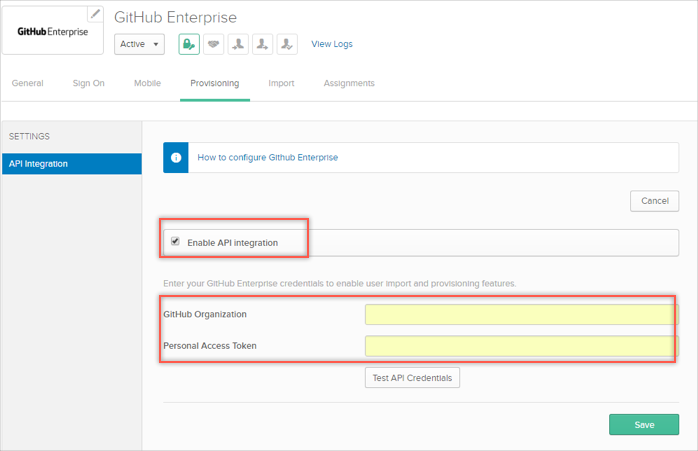Open the Sign On tab
The height and width of the screenshot is (451, 698).
pyautogui.click(x=88, y=83)
